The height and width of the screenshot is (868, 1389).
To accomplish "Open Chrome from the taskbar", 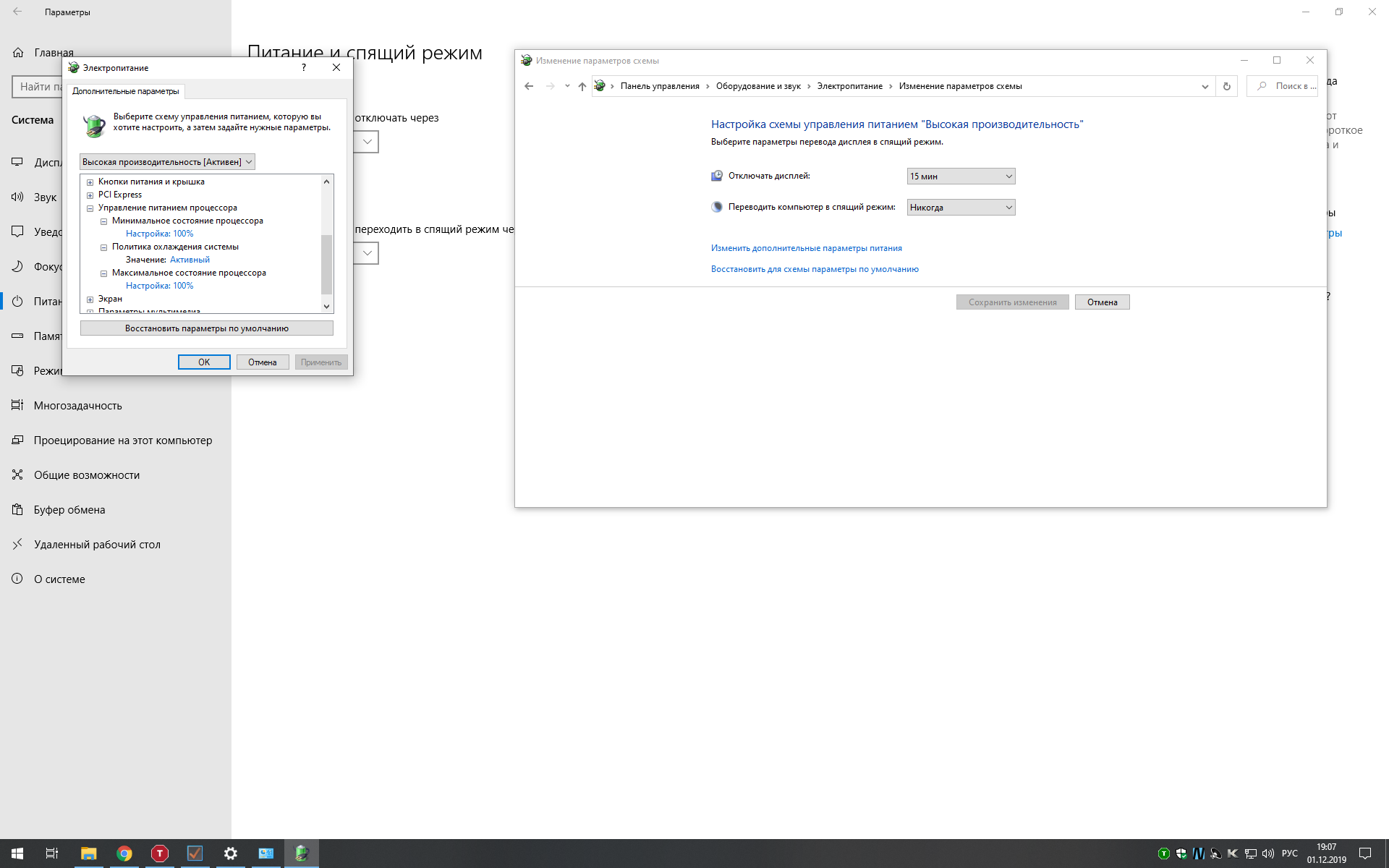I will click(124, 854).
